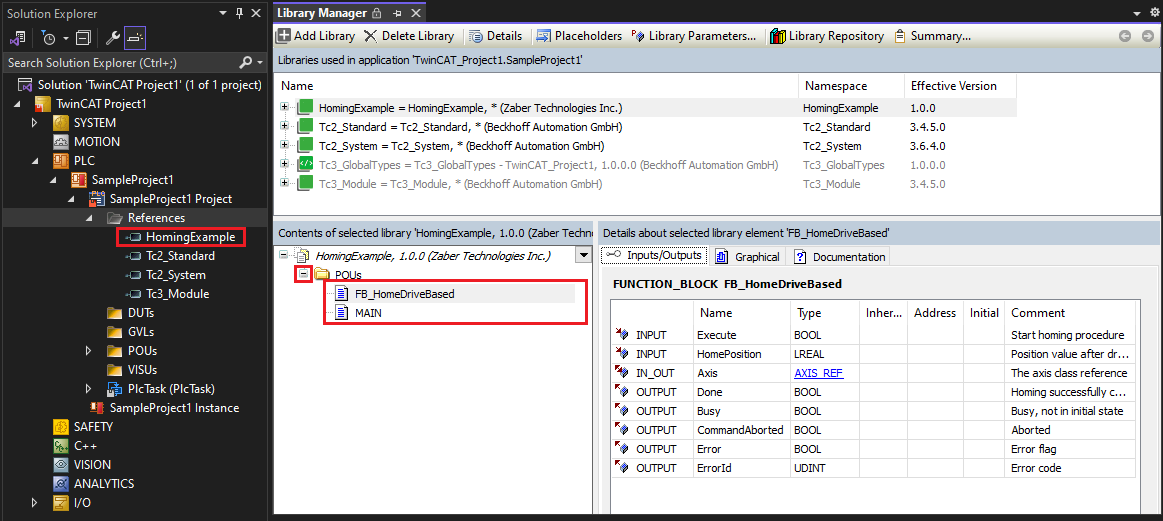Expand the SYSTEM node in Solution Explorer
Image resolution: width=1163 pixels, height=521 pixels.
click(34, 122)
